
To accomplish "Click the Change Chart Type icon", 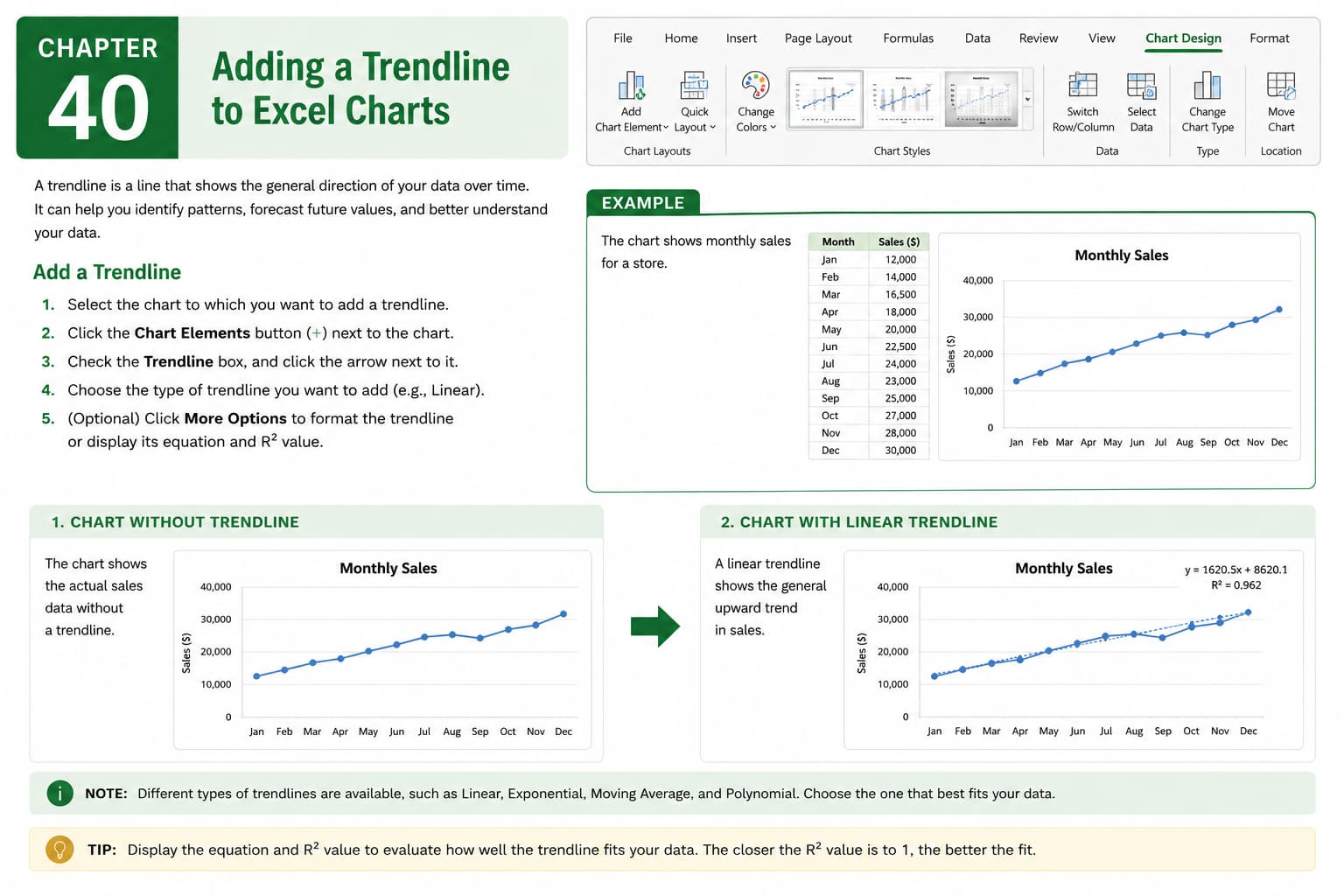I will point(1207,86).
